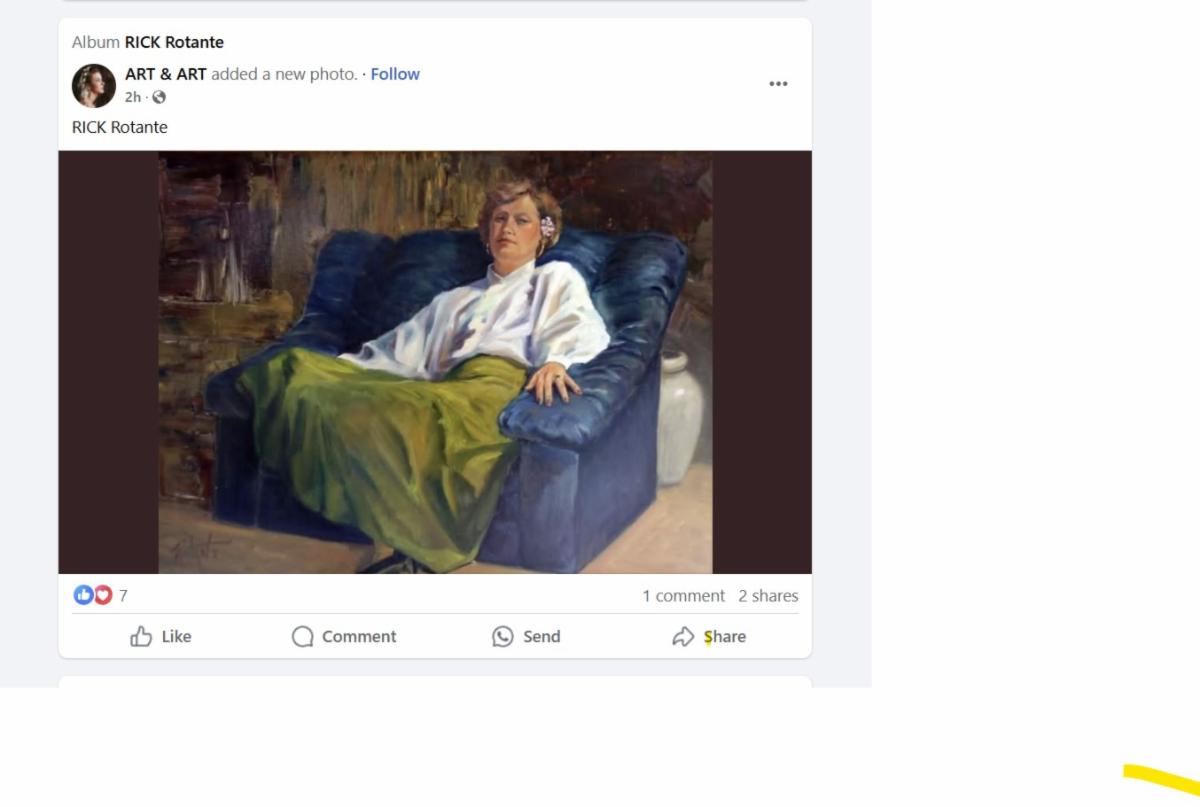Viewport: 1200px width, 807px height.
Task: Open the post options three-dots menu
Action: pos(778,84)
